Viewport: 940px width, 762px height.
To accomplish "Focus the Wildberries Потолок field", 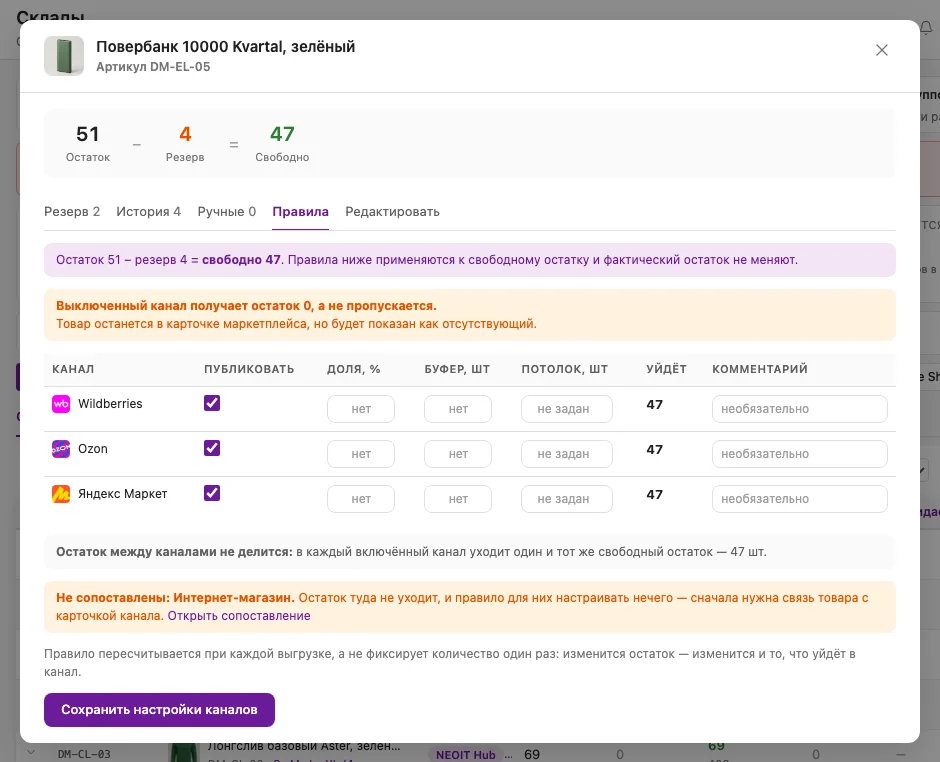I will pyautogui.click(x=567, y=409).
